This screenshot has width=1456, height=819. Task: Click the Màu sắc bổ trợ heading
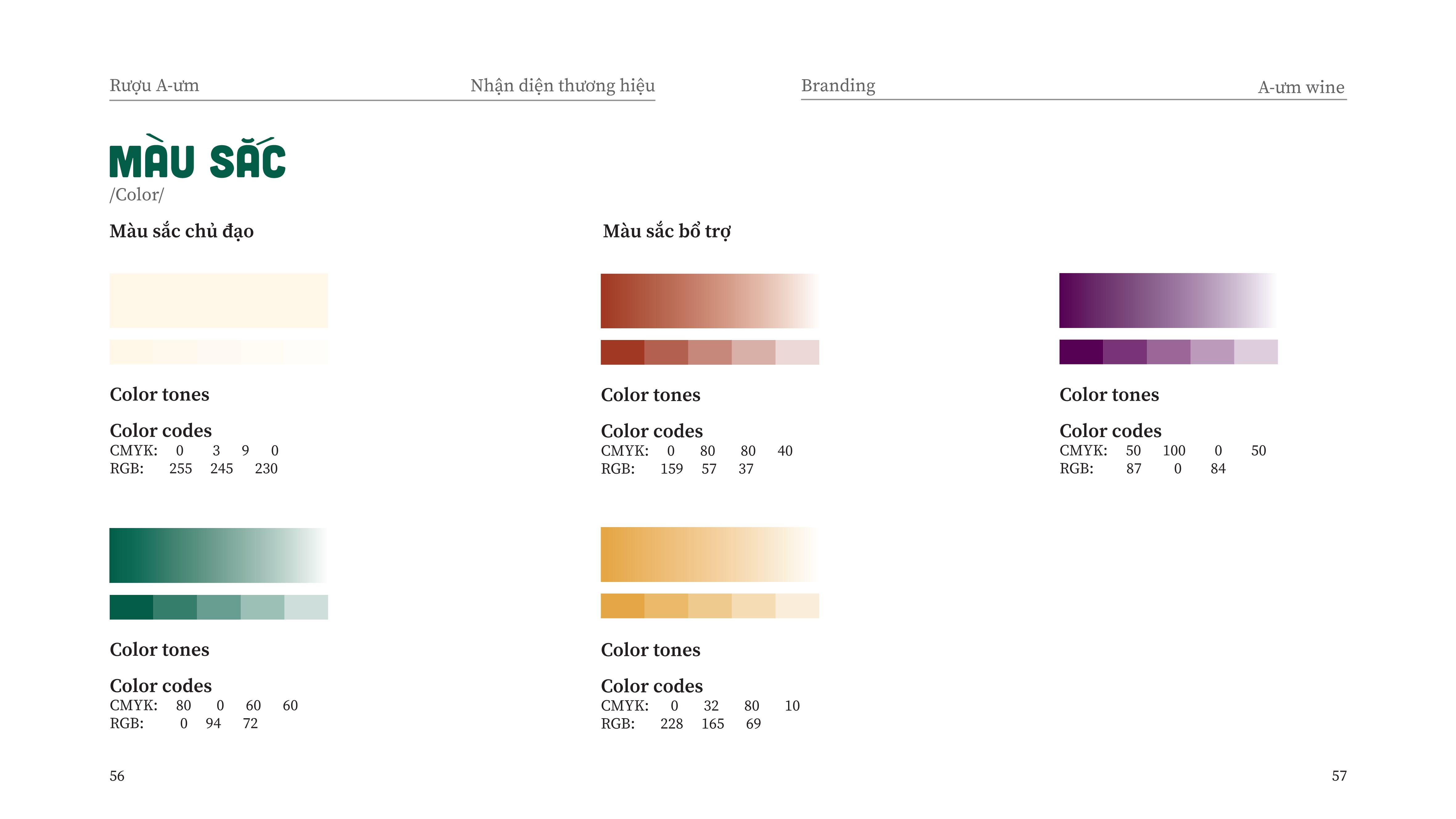(667, 231)
